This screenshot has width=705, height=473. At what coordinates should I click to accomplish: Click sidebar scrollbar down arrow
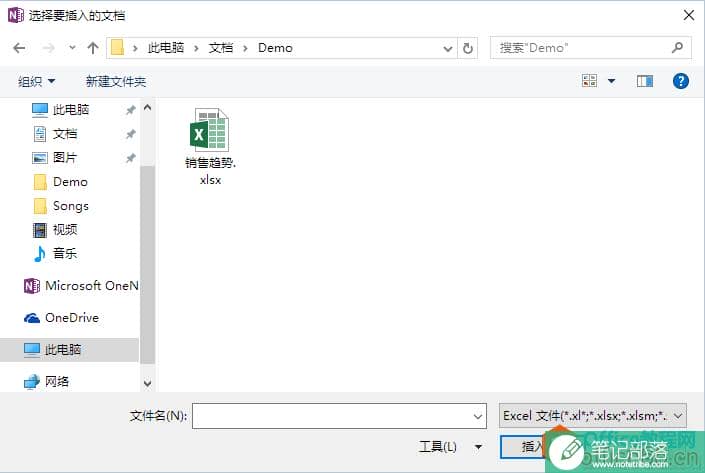147,383
